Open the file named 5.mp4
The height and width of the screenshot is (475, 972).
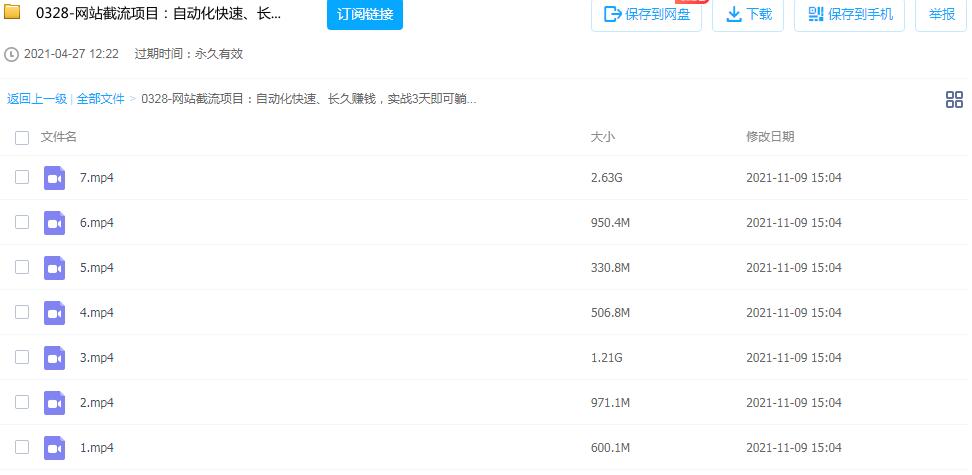pos(97,268)
